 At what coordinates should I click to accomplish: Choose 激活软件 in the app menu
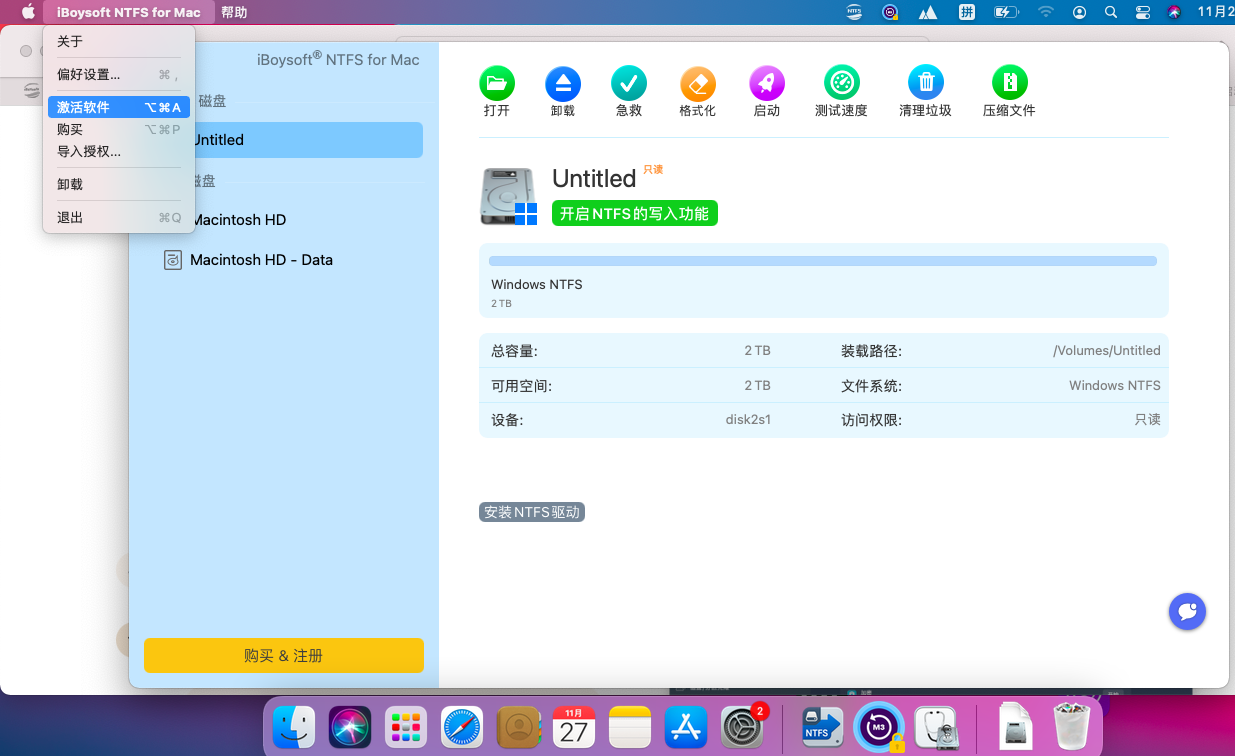coord(119,107)
